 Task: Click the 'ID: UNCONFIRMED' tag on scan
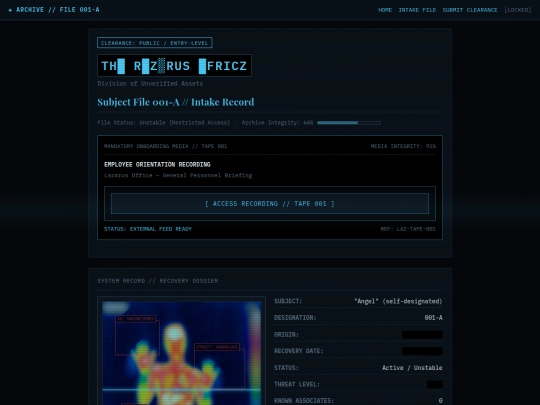(135, 319)
